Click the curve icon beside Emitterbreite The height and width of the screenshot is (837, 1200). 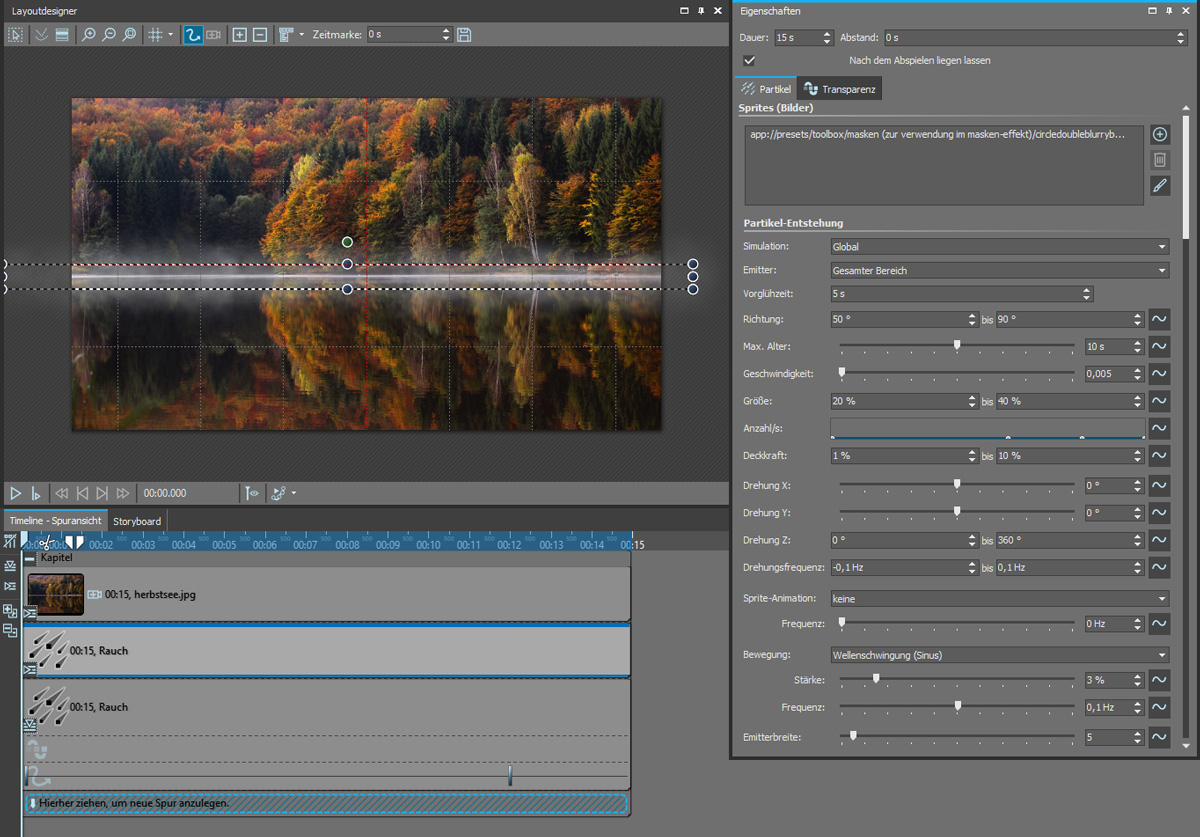point(1159,737)
